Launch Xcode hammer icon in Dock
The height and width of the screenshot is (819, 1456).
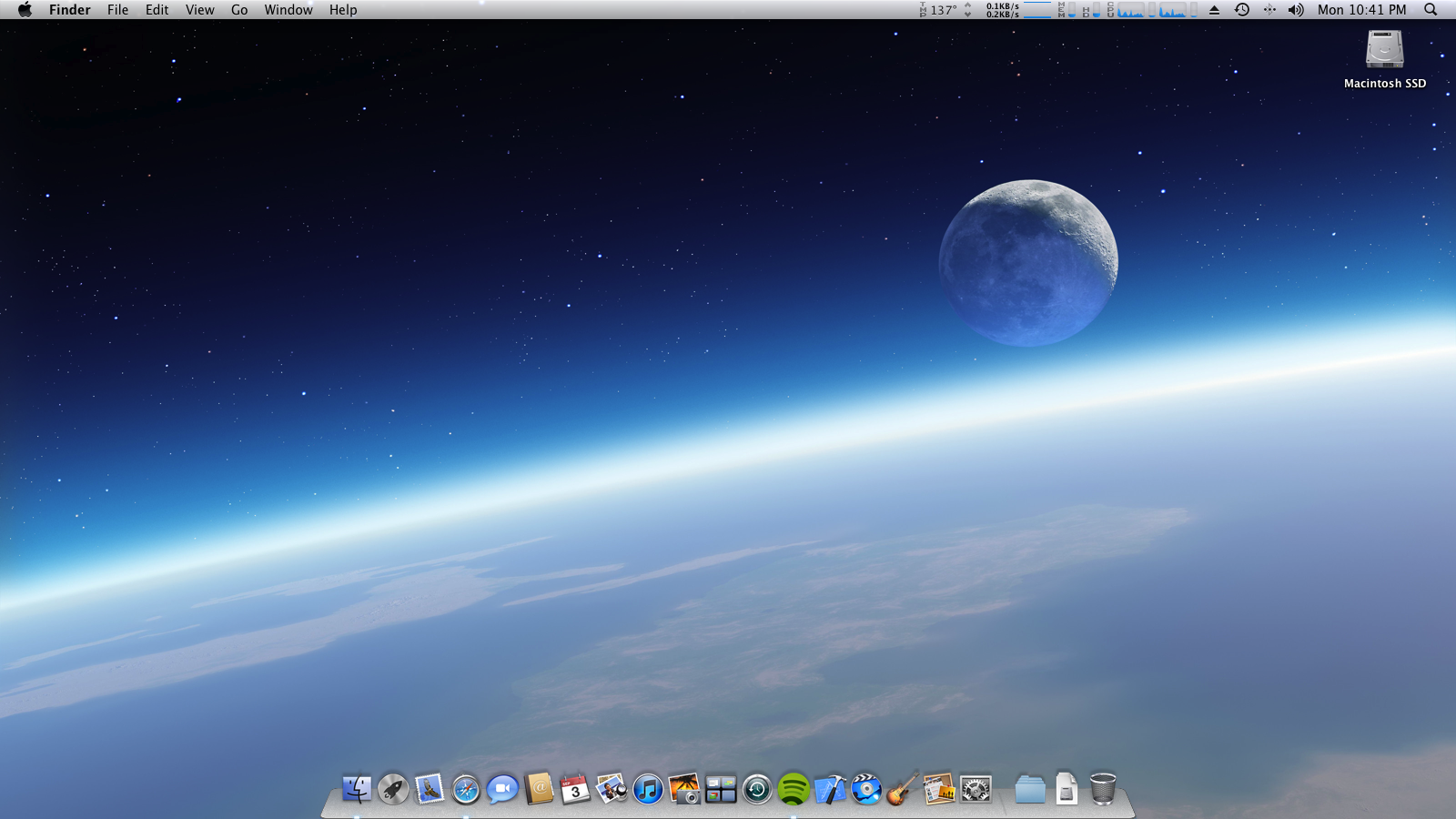tap(830, 789)
